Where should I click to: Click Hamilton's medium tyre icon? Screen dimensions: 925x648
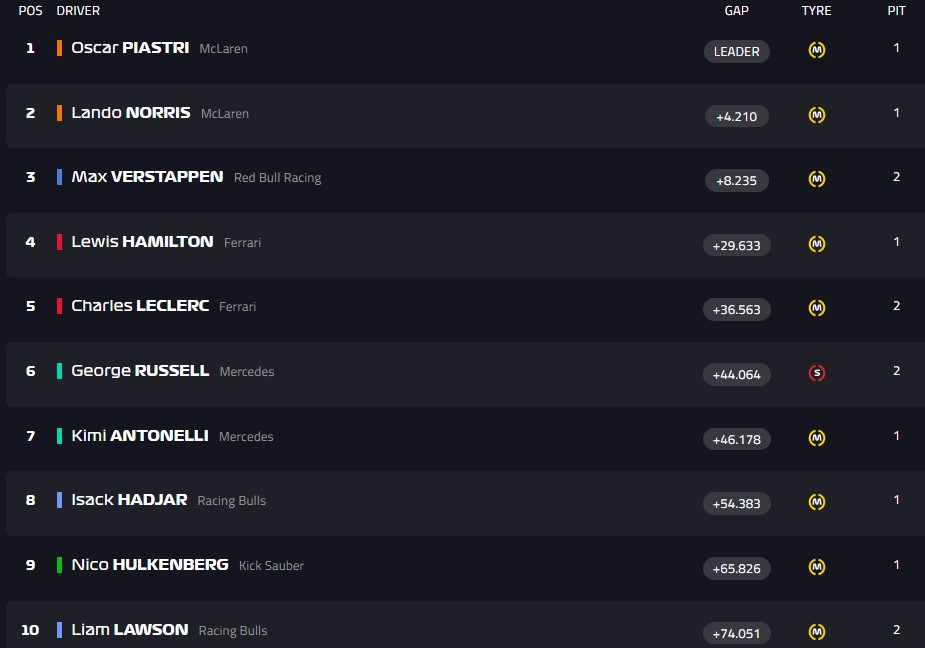[x=817, y=244]
